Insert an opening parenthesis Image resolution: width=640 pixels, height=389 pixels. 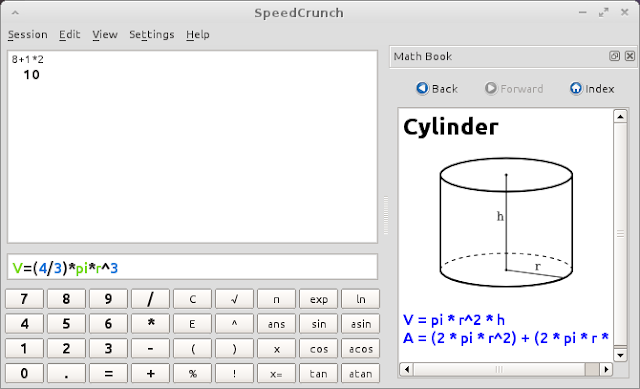192,349
